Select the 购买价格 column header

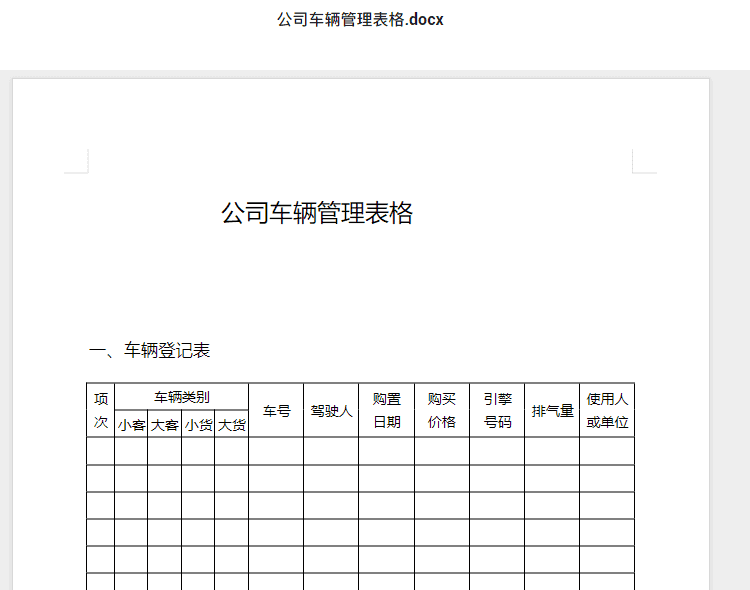[442, 410]
